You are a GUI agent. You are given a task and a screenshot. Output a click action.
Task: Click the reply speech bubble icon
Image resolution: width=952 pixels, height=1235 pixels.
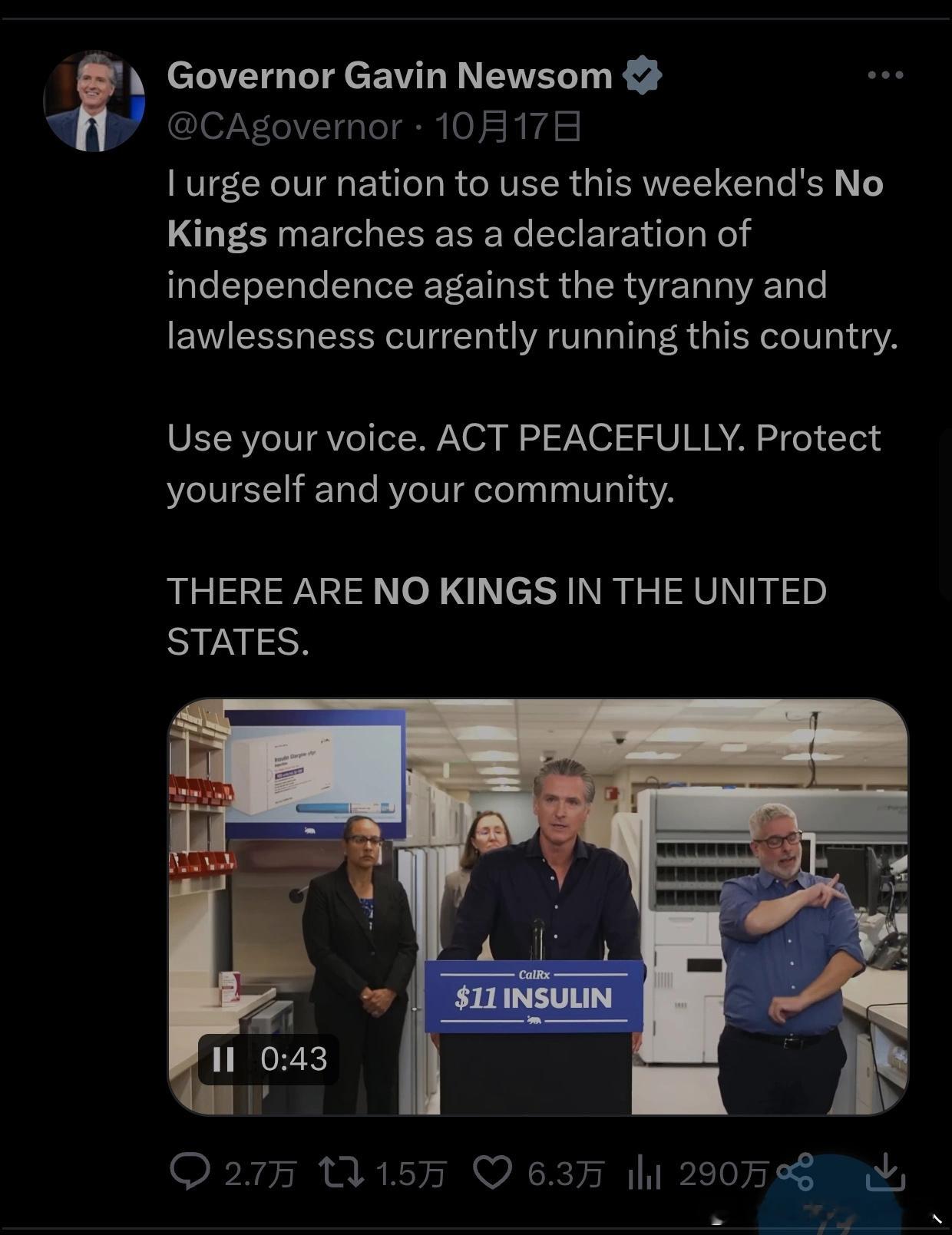tap(189, 1172)
